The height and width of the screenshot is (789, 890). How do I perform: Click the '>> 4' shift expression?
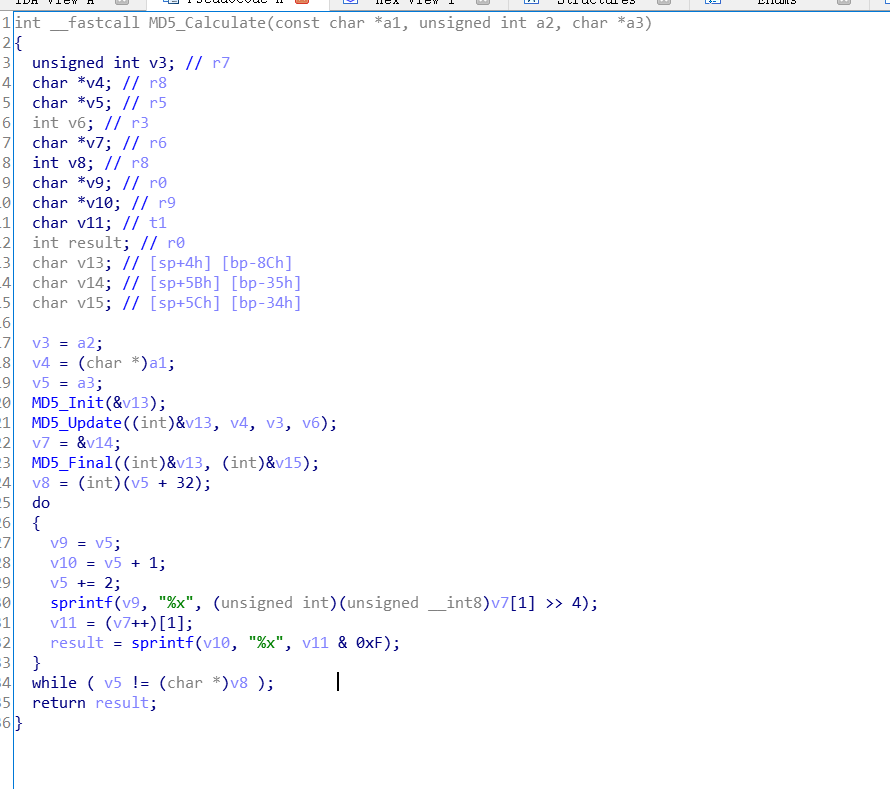564,603
